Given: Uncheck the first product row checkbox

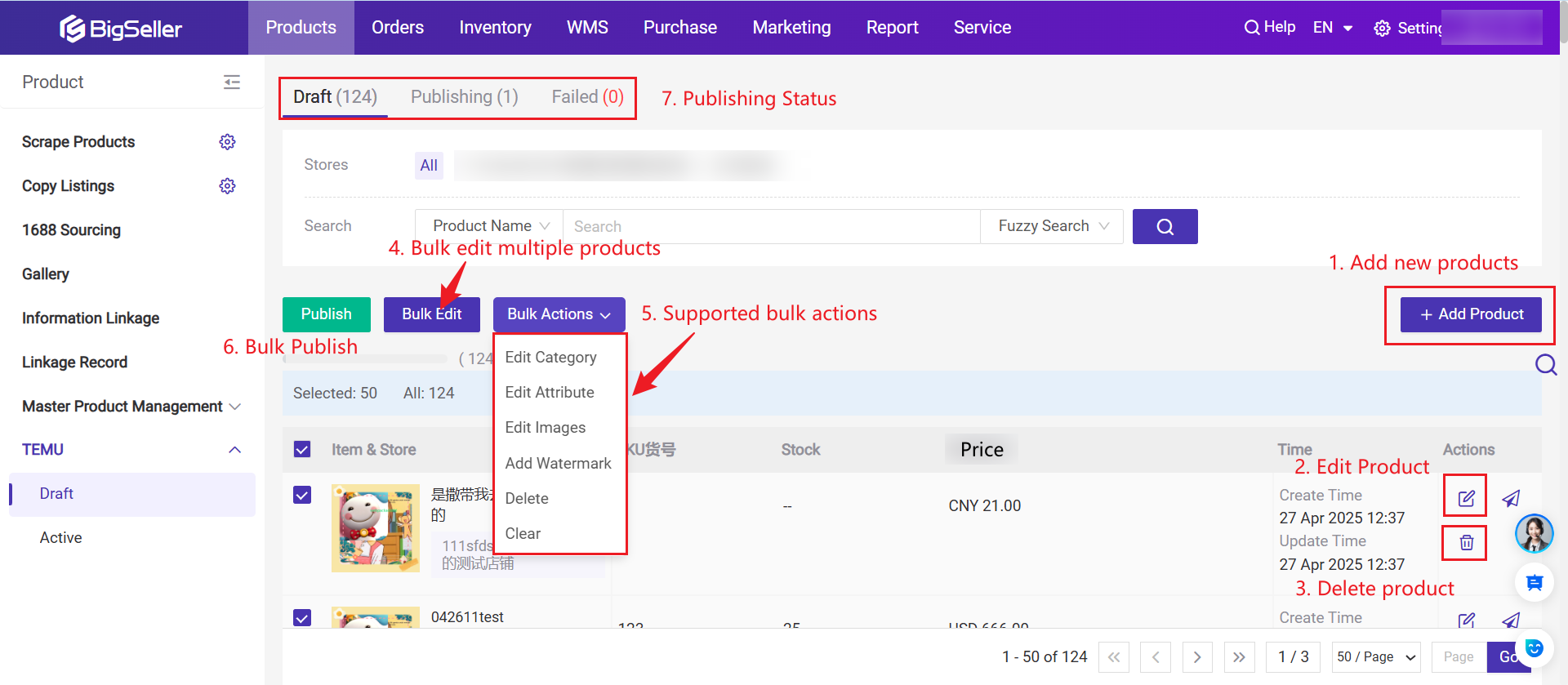Looking at the screenshot, I should click(302, 495).
